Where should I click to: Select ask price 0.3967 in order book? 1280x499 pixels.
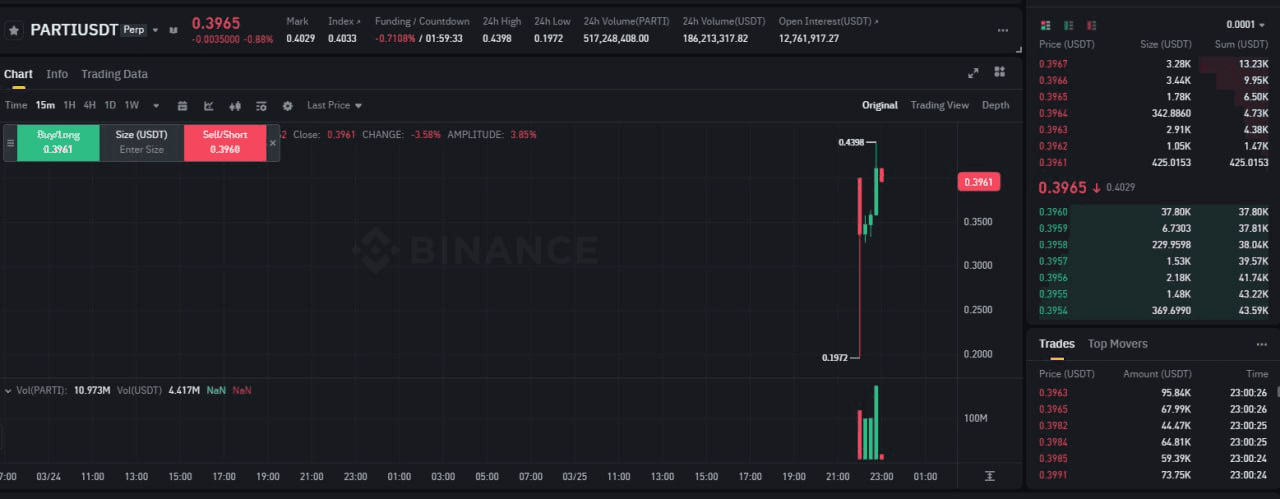coord(1053,64)
